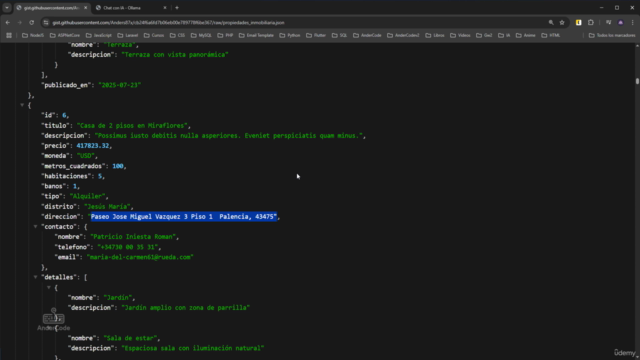Open the HTML bookmark folder
The height and width of the screenshot is (360, 640).
[x=551, y=36]
